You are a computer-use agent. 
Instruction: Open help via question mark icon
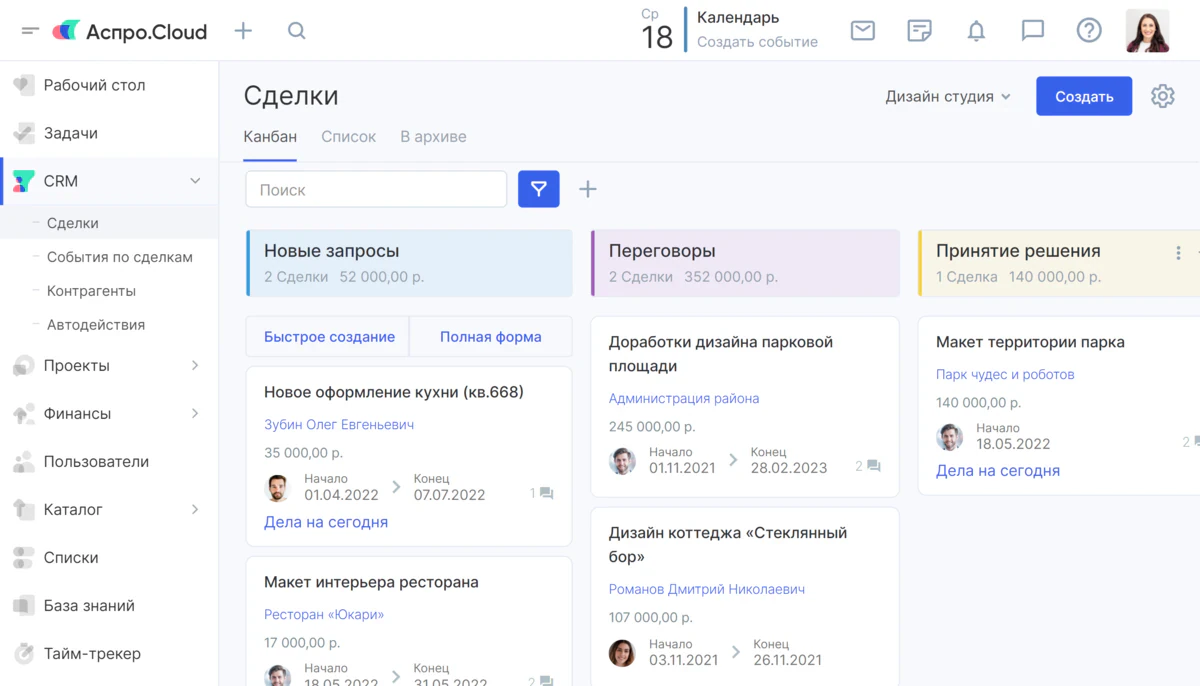1089,31
